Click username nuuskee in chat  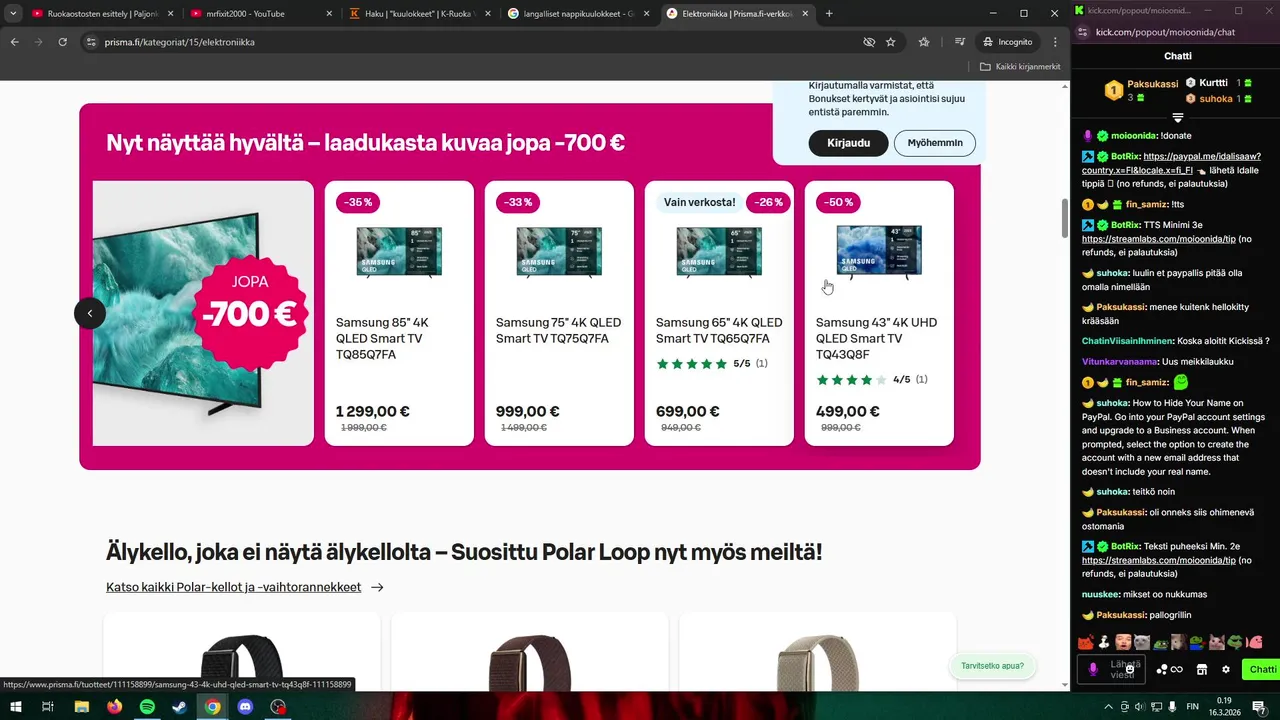click(1101, 594)
